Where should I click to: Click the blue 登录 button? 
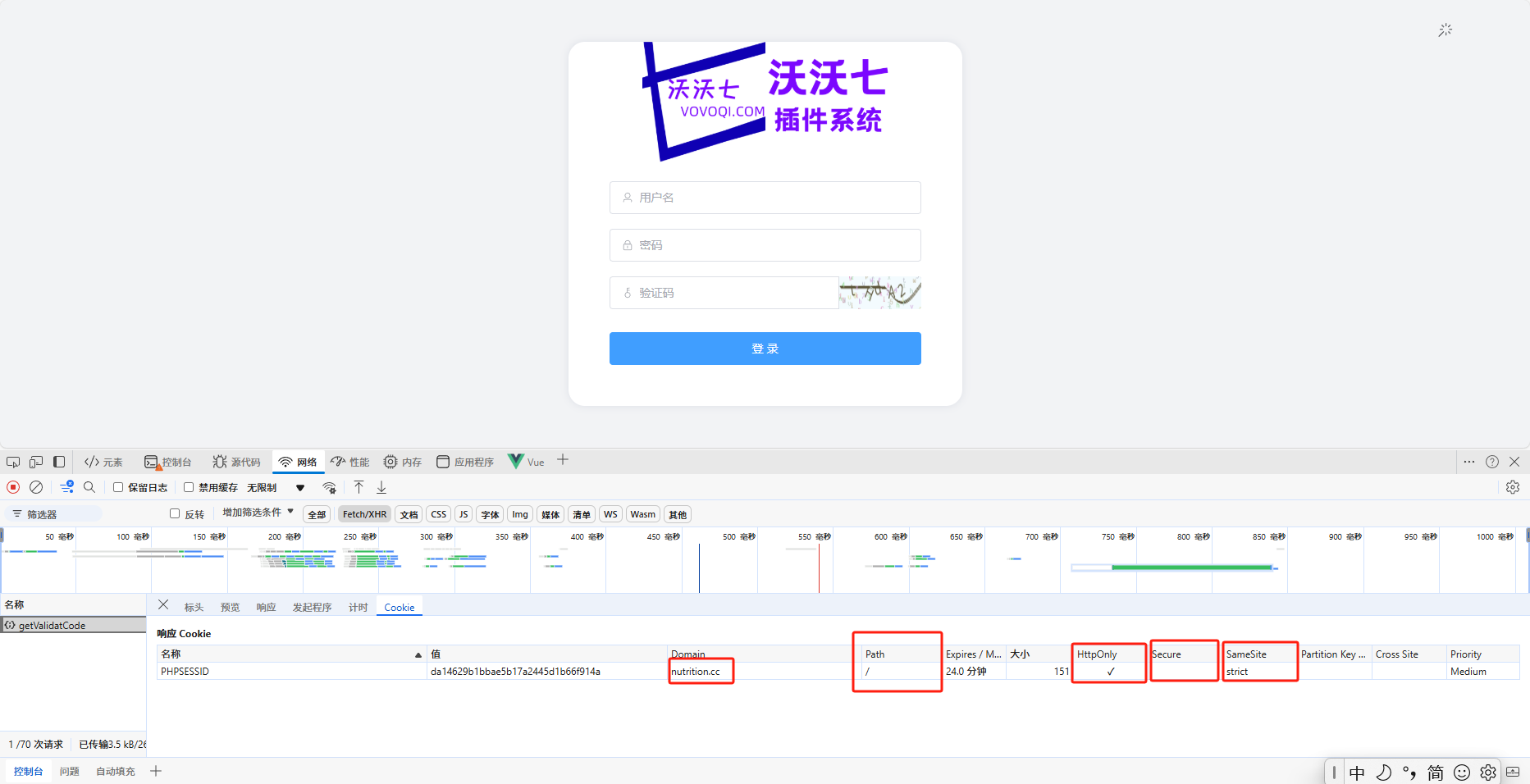(765, 349)
